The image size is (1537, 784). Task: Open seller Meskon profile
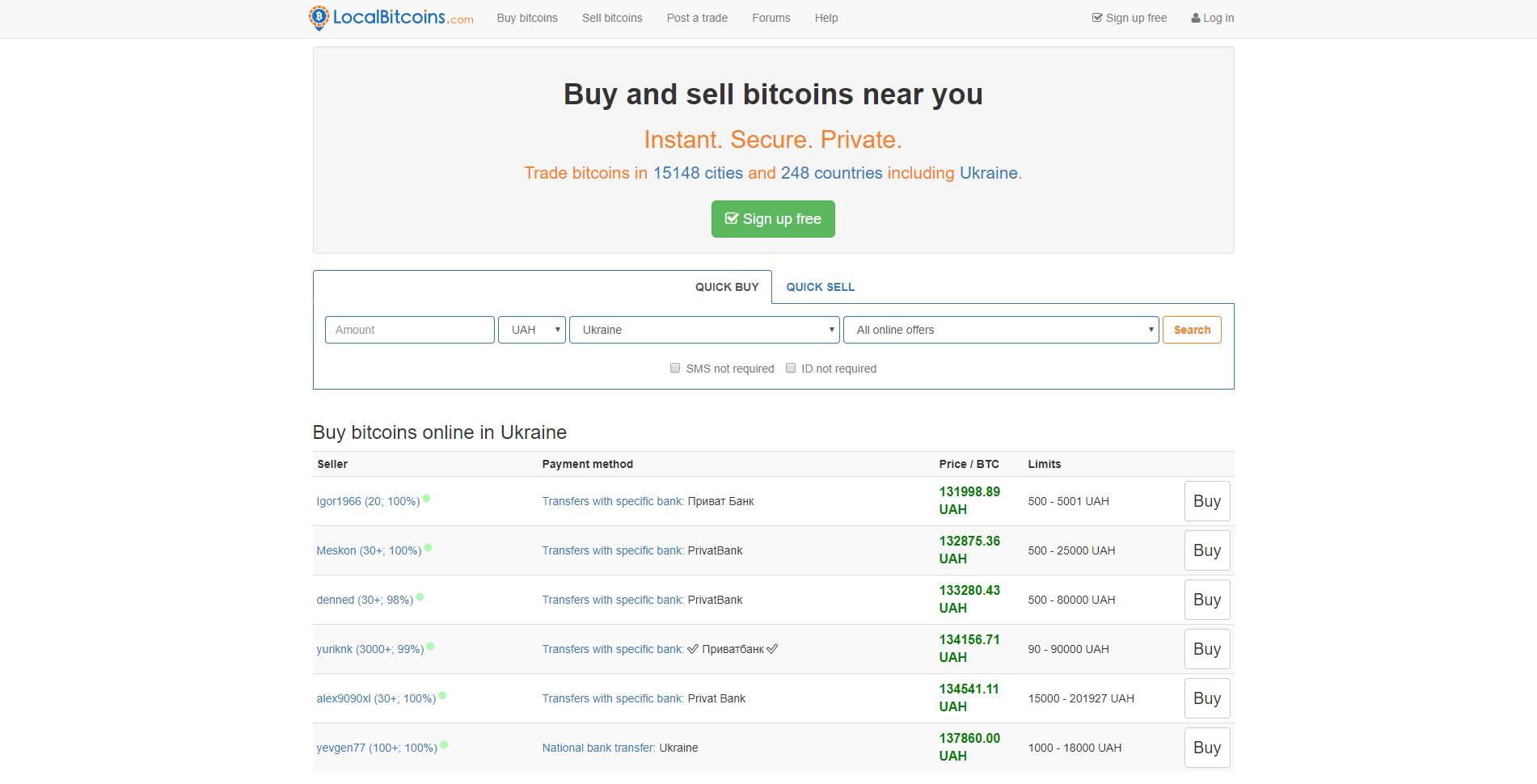pos(369,550)
